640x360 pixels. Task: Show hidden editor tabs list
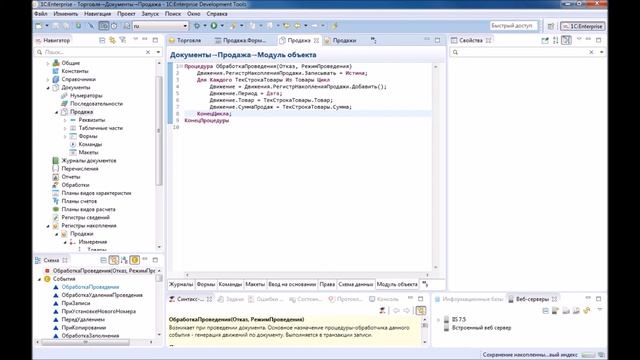pos(373,40)
